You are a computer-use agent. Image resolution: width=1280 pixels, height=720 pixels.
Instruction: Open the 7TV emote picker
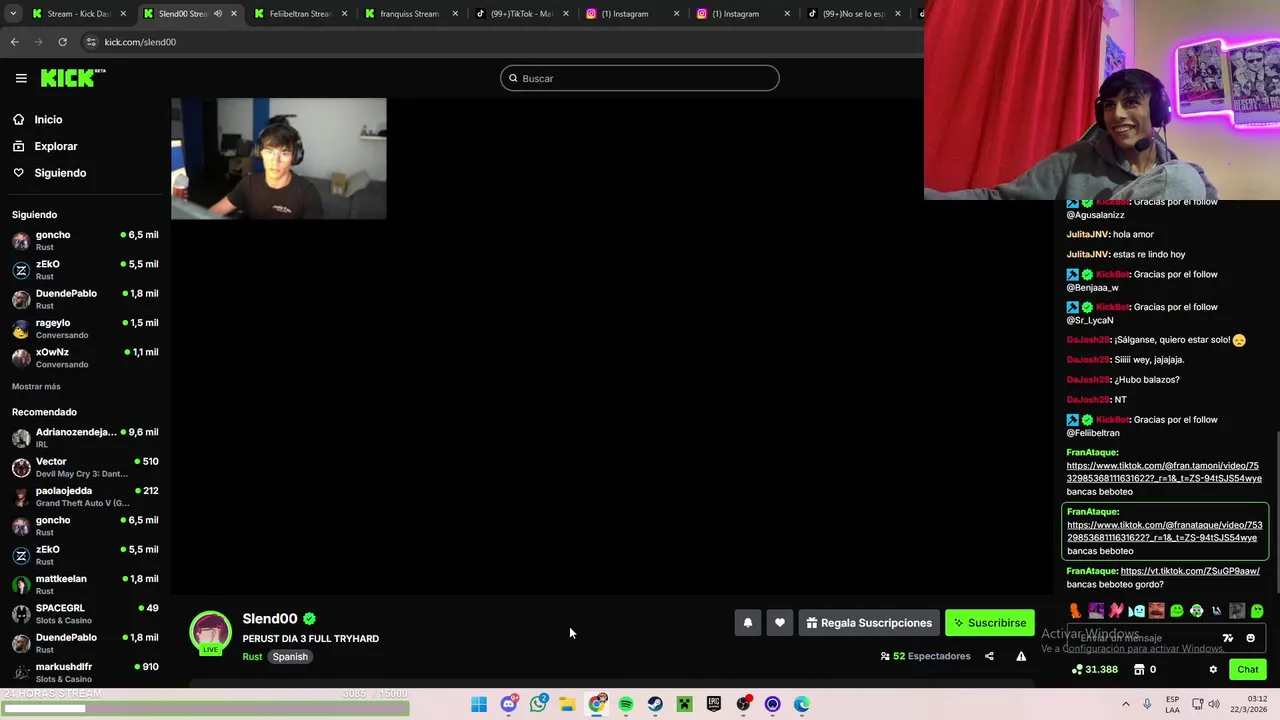click(x=1228, y=638)
